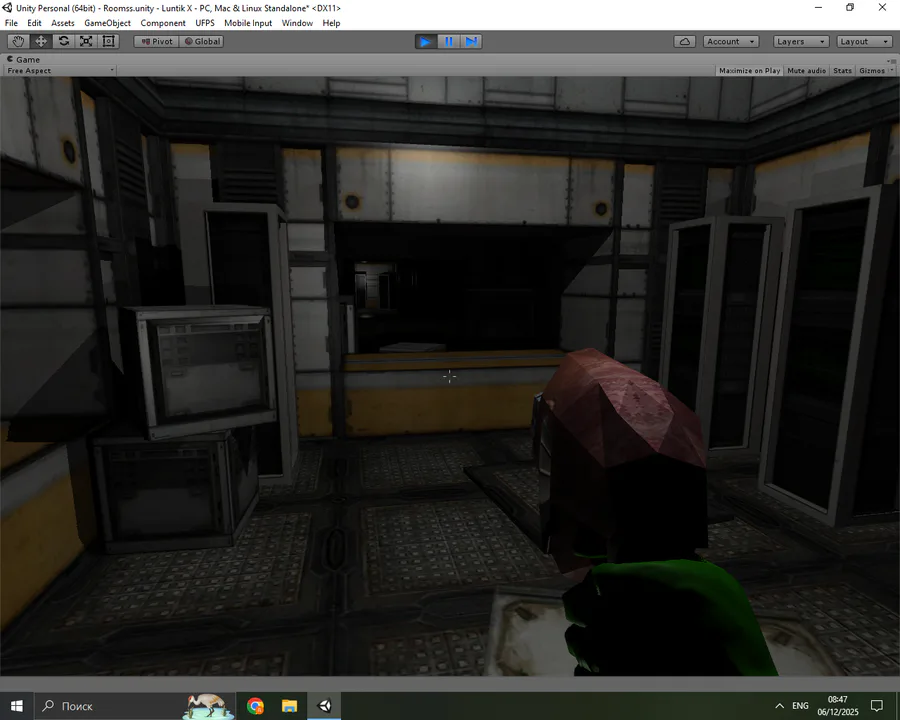This screenshot has width=900, height=720.
Task: Select the Scale tool
Action: pyautogui.click(x=86, y=41)
